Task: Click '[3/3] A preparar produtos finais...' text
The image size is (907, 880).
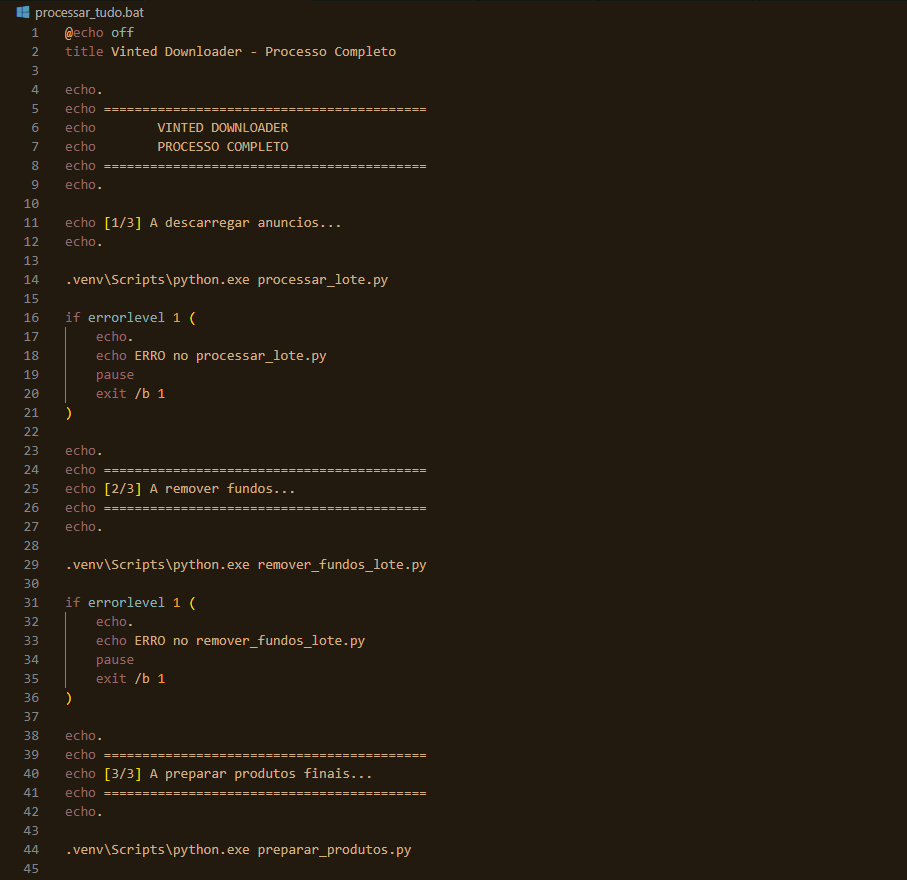Action: [238, 774]
